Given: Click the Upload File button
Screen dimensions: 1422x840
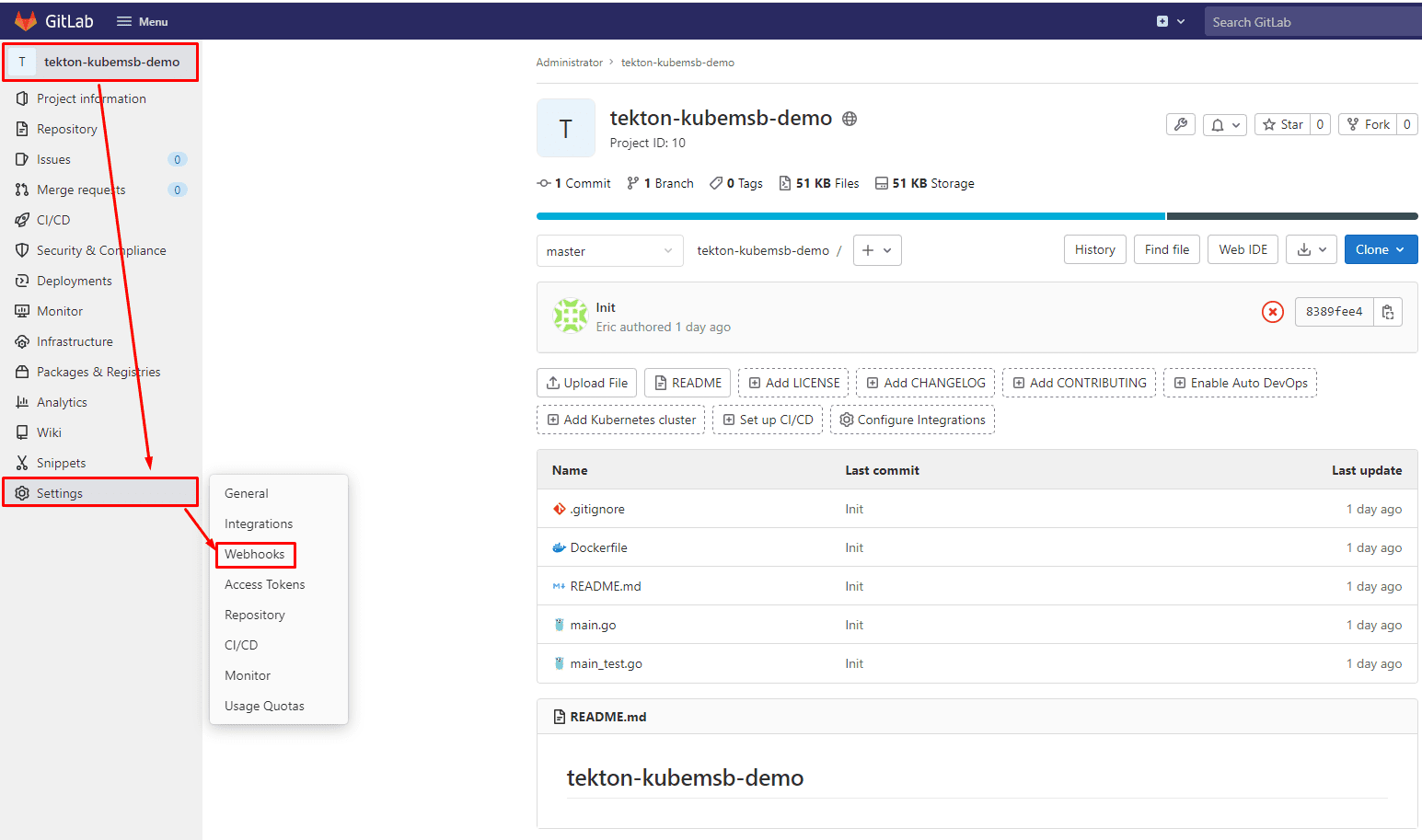Looking at the screenshot, I should pyautogui.click(x=587, y=383).
